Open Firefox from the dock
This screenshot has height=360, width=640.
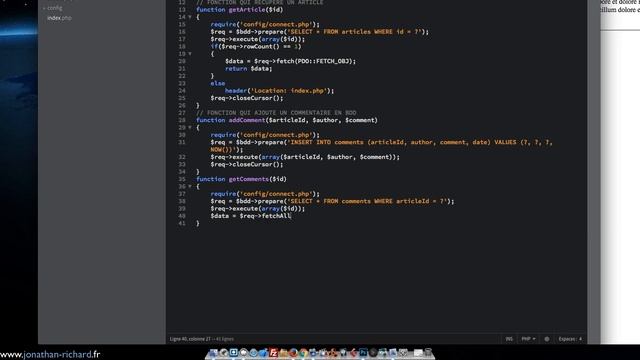tap(293, 353)
